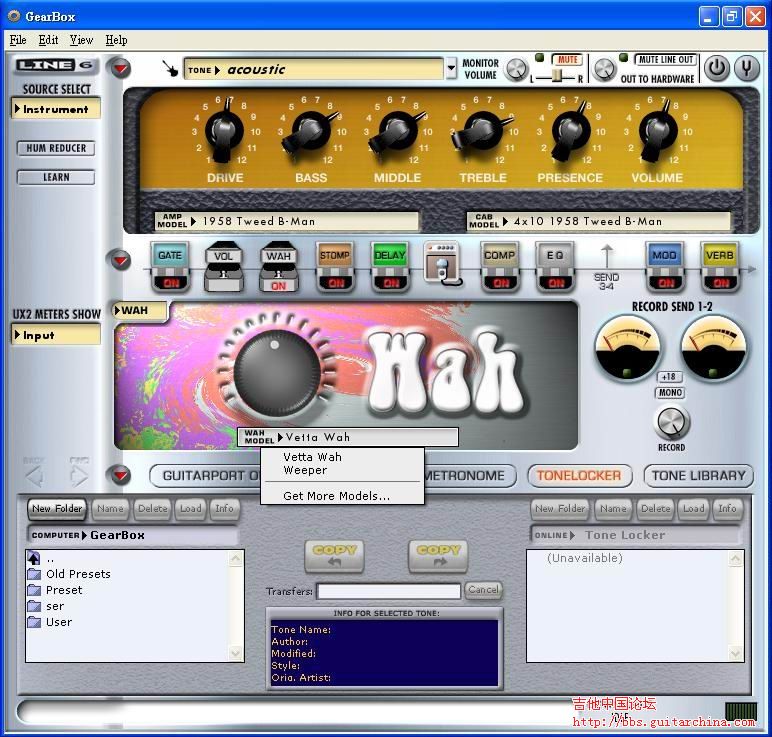The image size is (772, 737).
Task: Toggle the +18 boost button
Action: click(670, 377)
